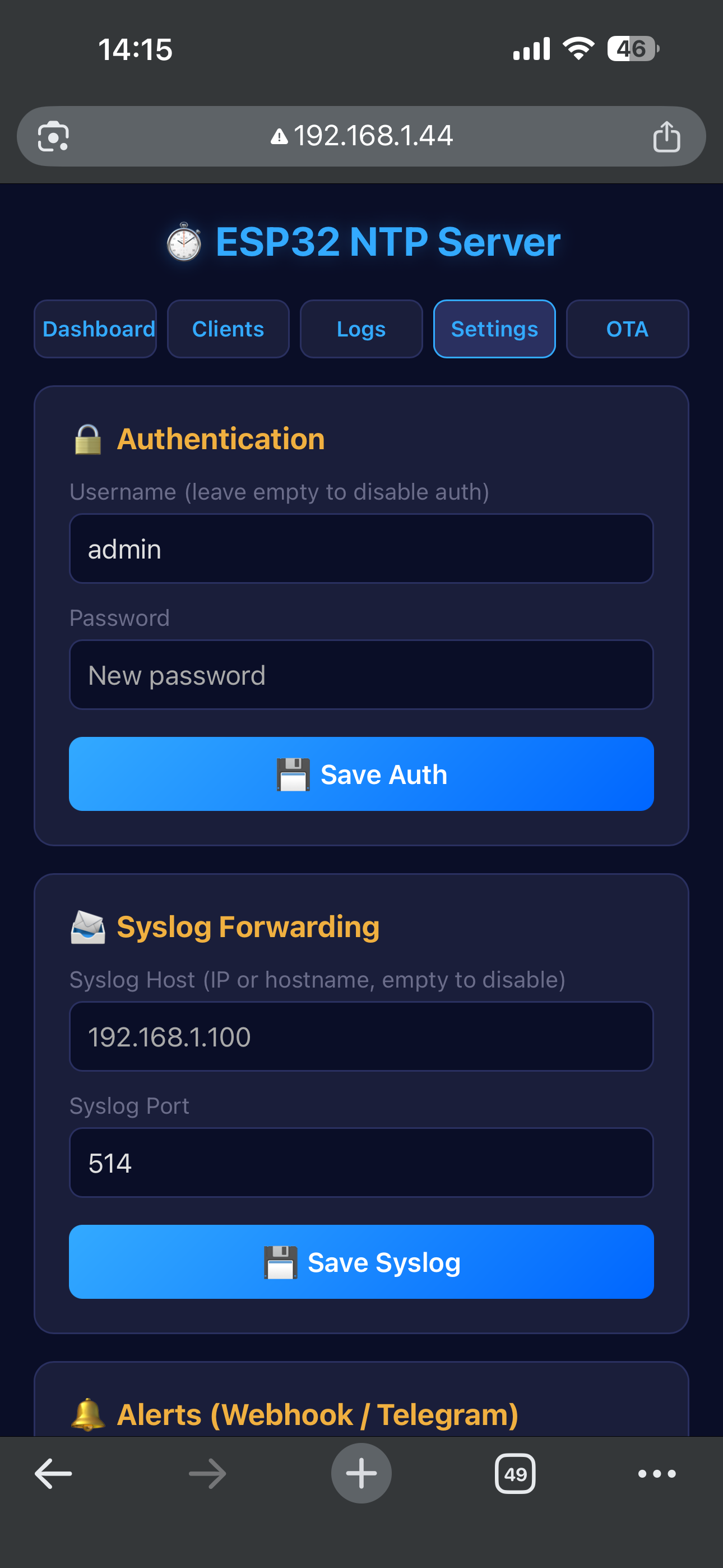Screen dimensions: 723x1568
Task: Focus the Username field containing admin
Action: click(361, 549)
